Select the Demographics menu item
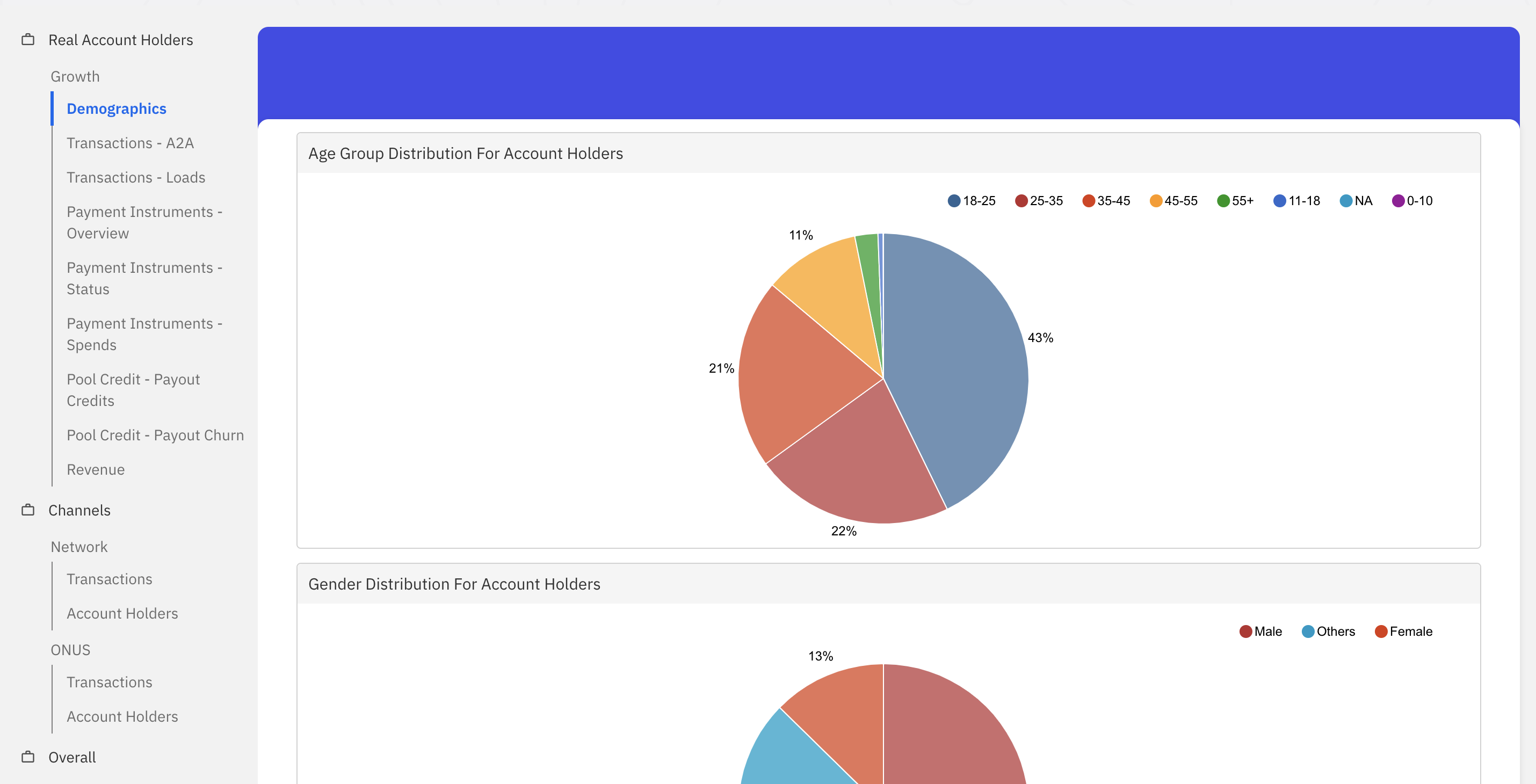1536x784 pixels. tap(116, 108)
